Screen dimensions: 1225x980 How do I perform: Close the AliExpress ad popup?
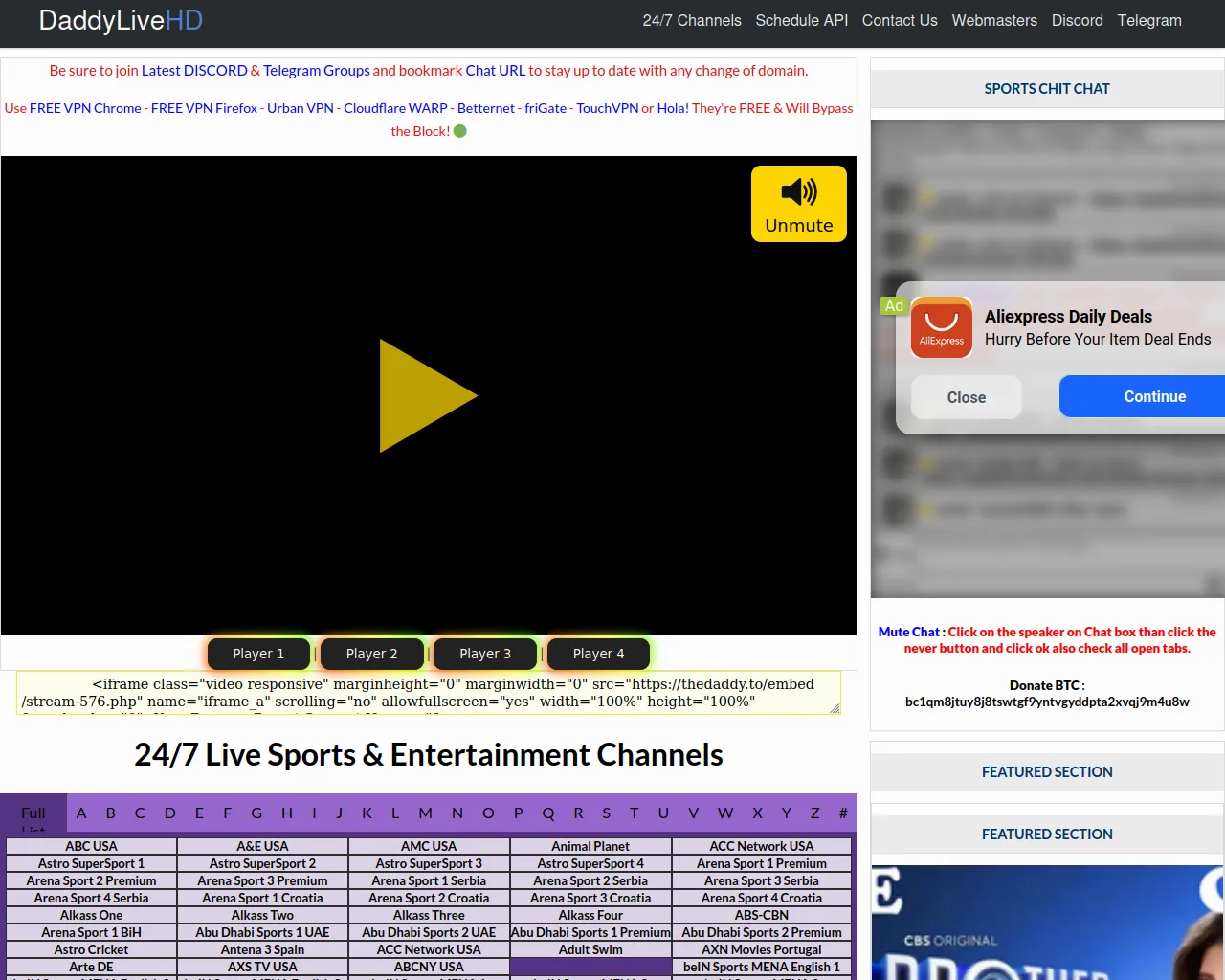click(967, 397)
